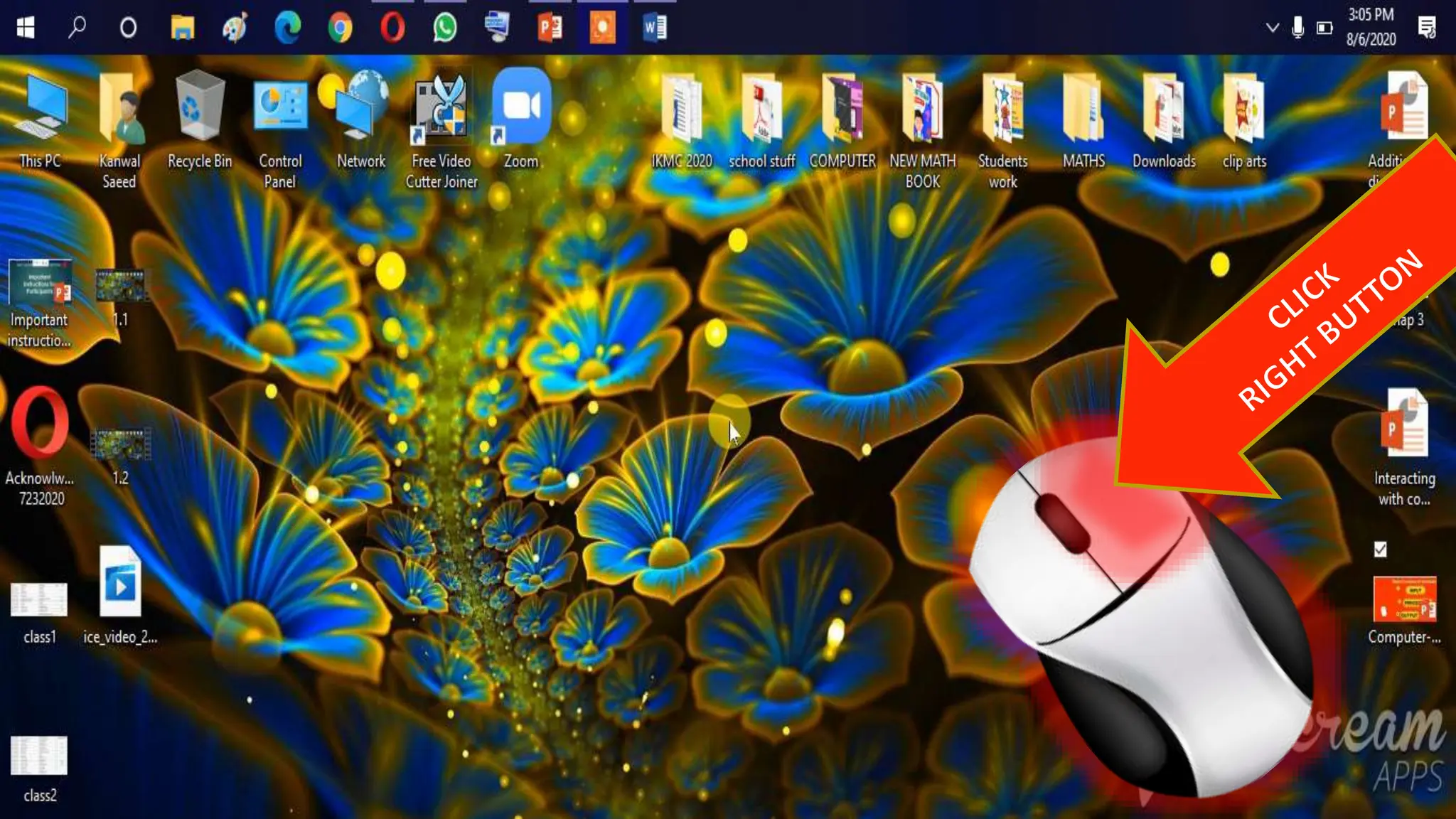Screen dimensions: 1456x819
Task: Open Word from the taskbar
Action: tap(655, 28)
